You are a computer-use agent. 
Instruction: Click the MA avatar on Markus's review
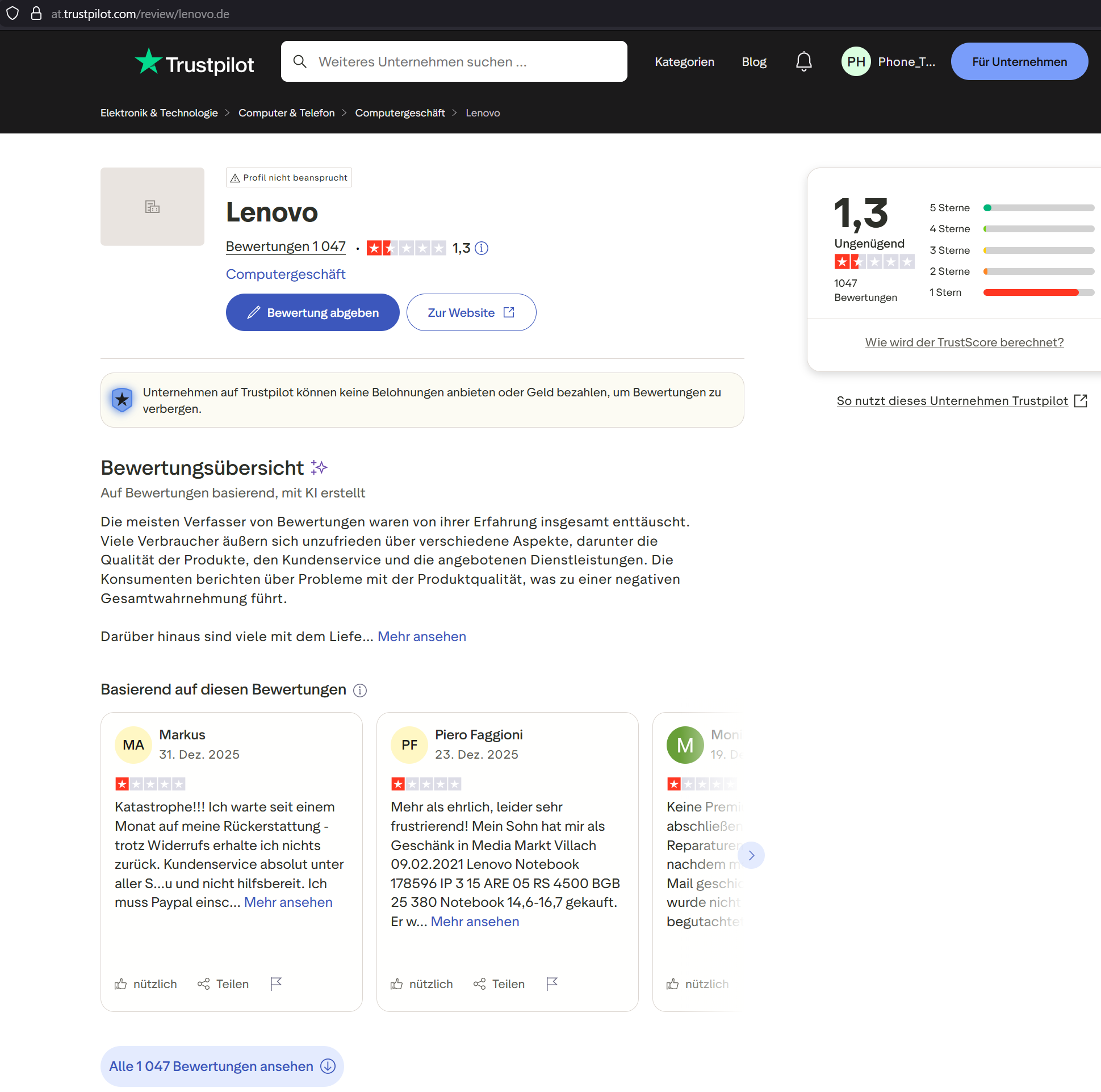(133, 744)
